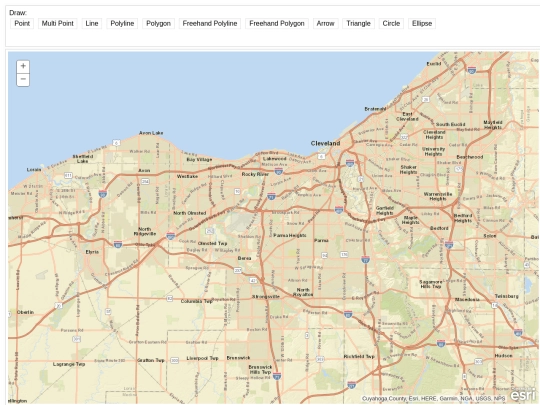Click the map attribution text
This screenshot has width=540, height=405.
(x=433, y=398)
